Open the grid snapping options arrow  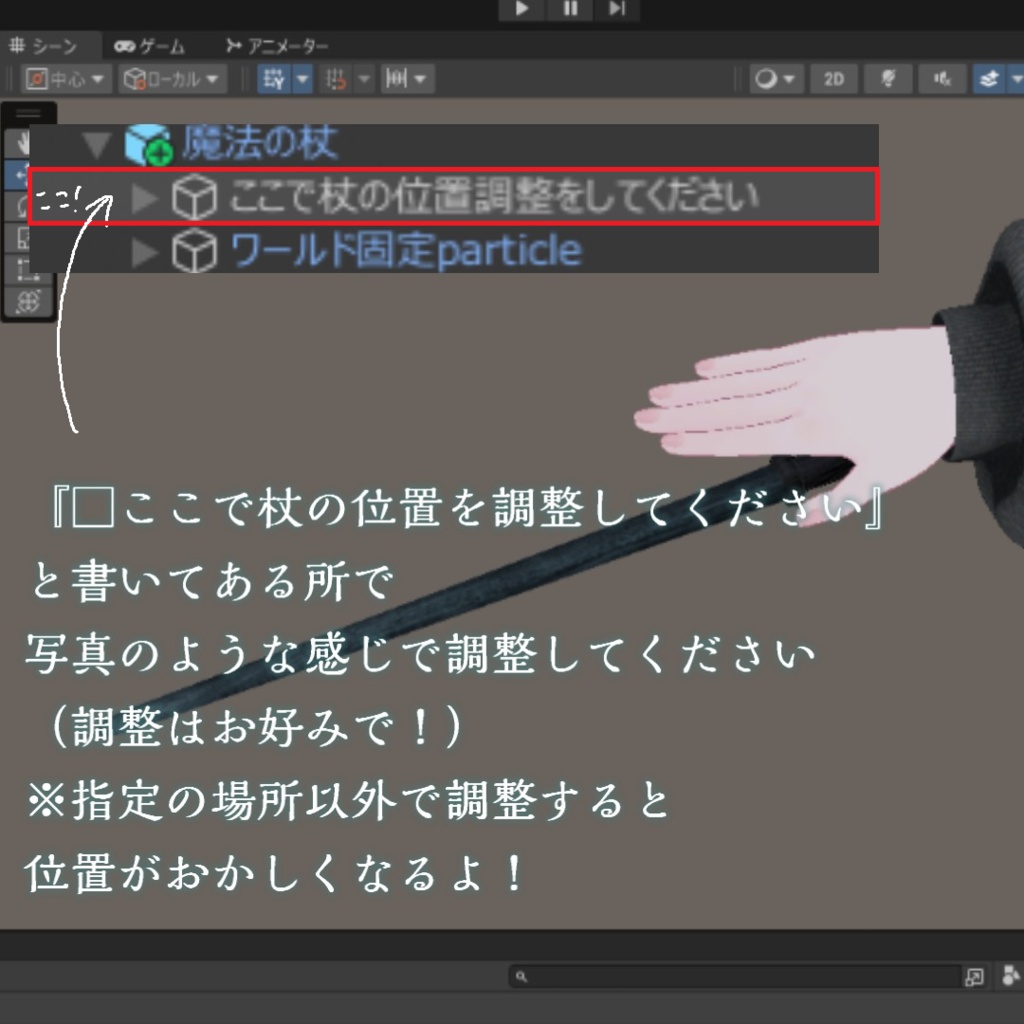tap(302, 79)
